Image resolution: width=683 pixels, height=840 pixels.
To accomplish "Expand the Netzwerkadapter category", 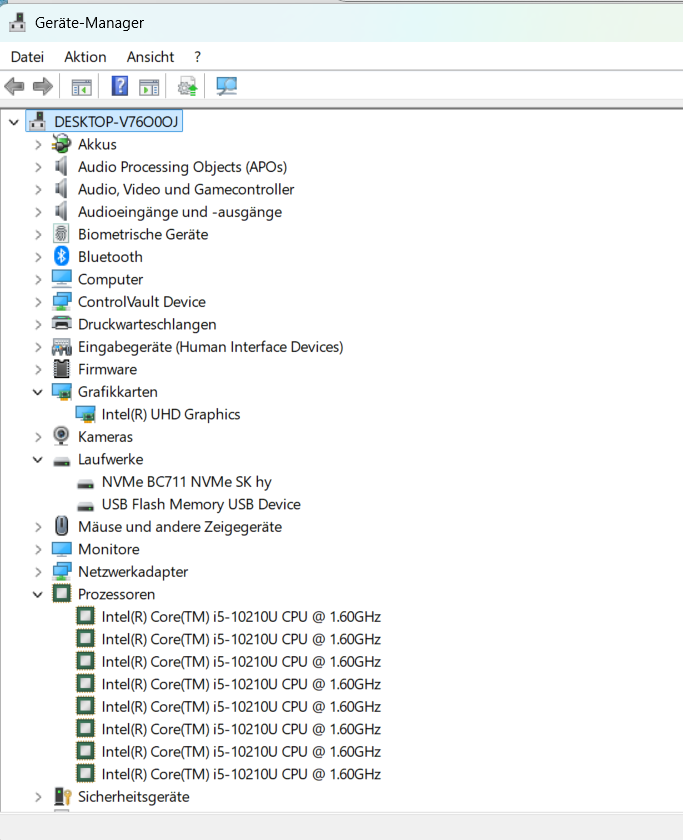I will [x=37, y=572].
